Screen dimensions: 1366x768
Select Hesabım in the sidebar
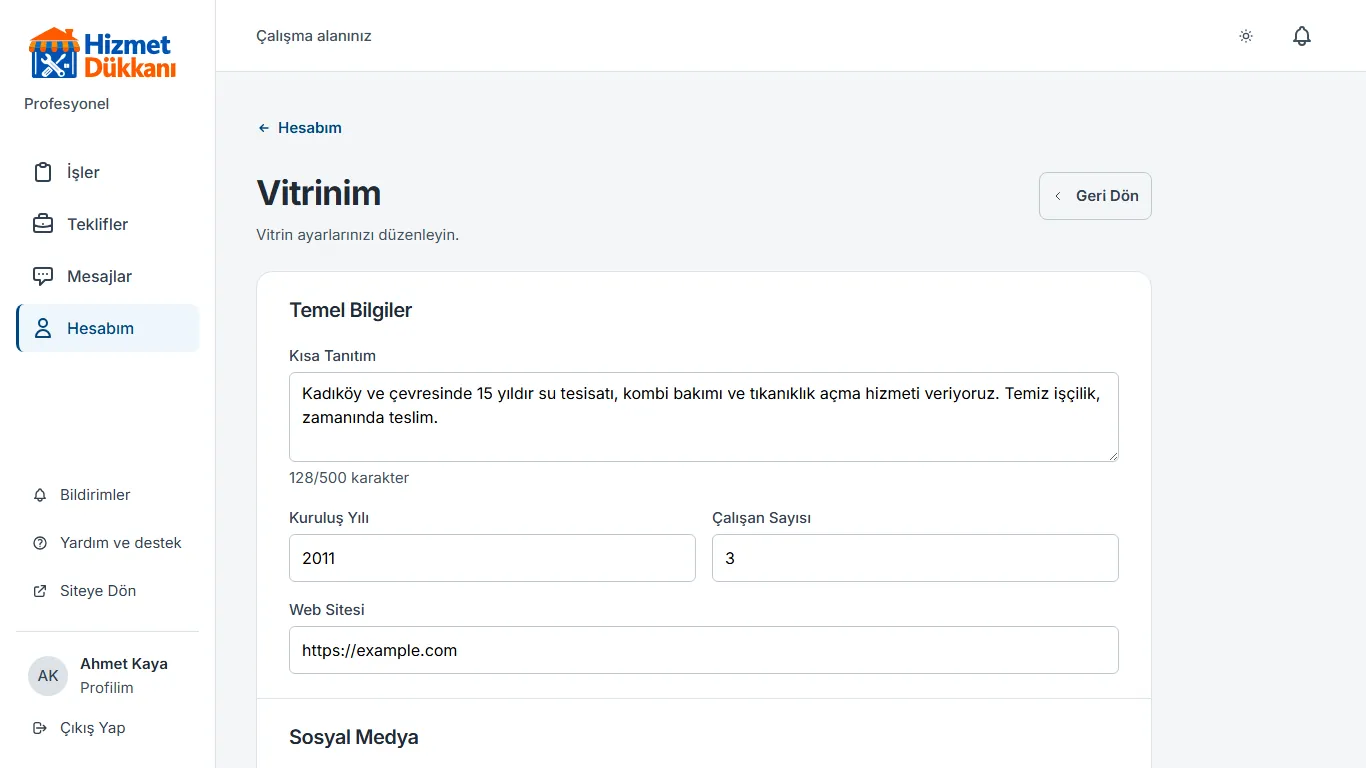click(x=108, y=328)
